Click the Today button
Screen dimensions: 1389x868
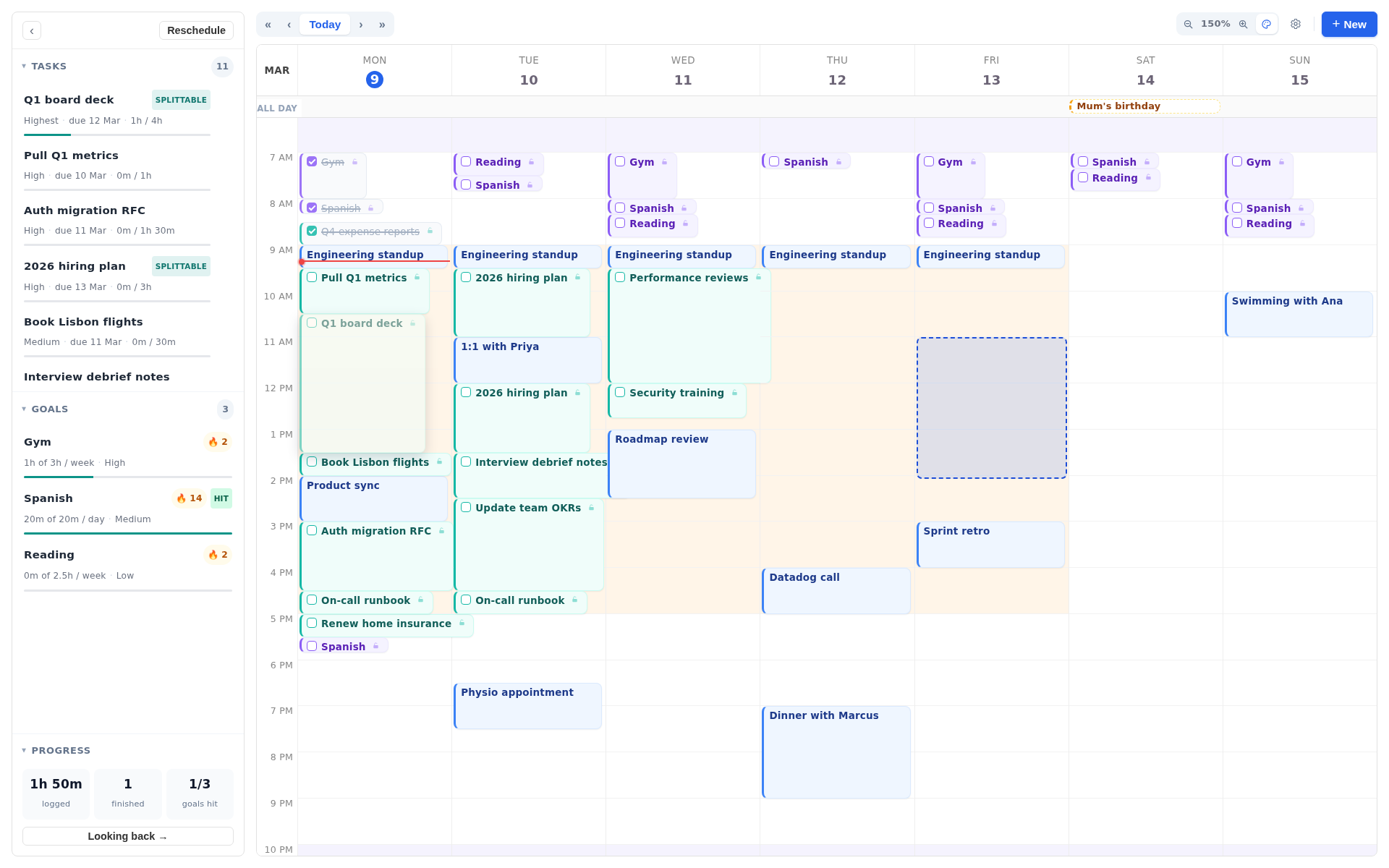pyautogui.click(x=325, y=25)
